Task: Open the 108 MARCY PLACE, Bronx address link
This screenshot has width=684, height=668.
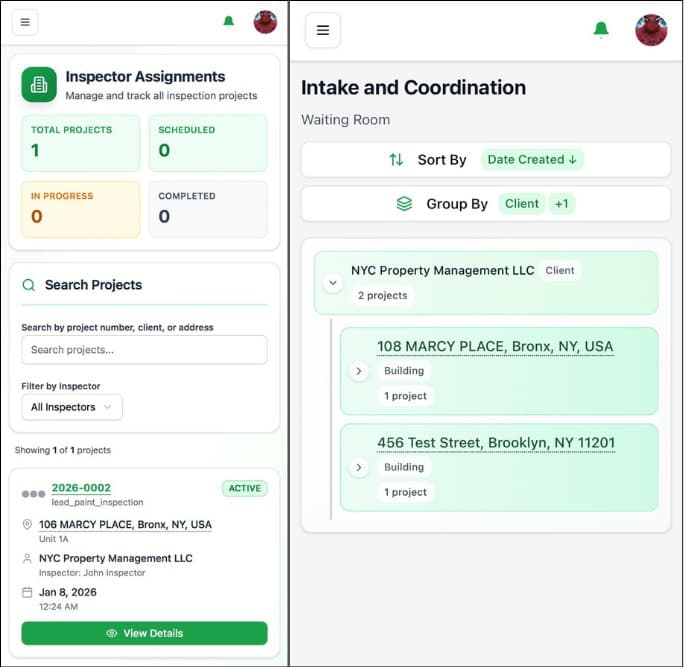Action: click(495, 346)
